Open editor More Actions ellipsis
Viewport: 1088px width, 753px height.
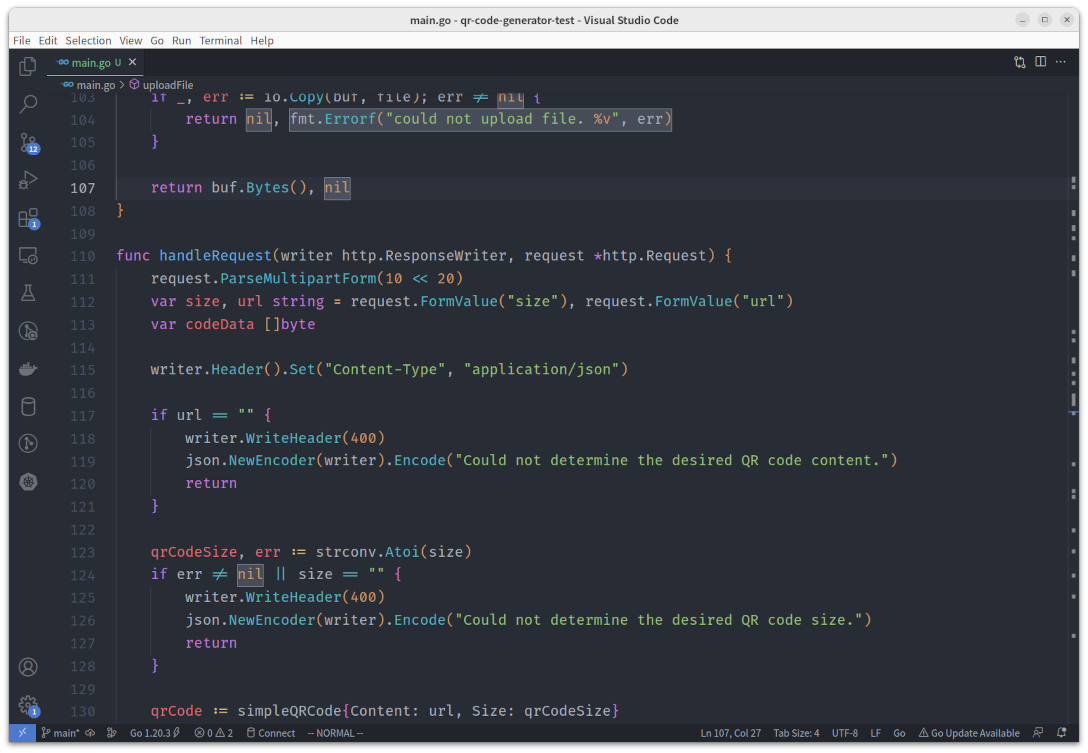[x=1060, y=62]
